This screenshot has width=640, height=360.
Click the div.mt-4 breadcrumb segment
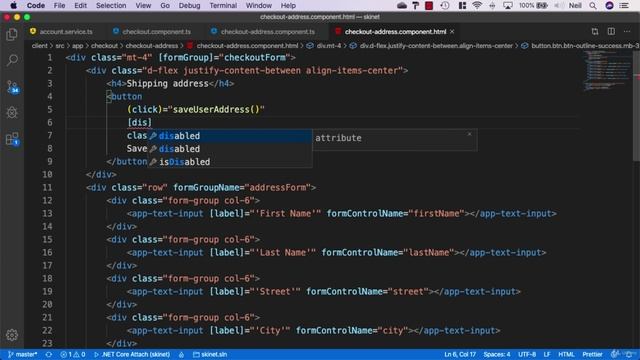click(329, 46)
